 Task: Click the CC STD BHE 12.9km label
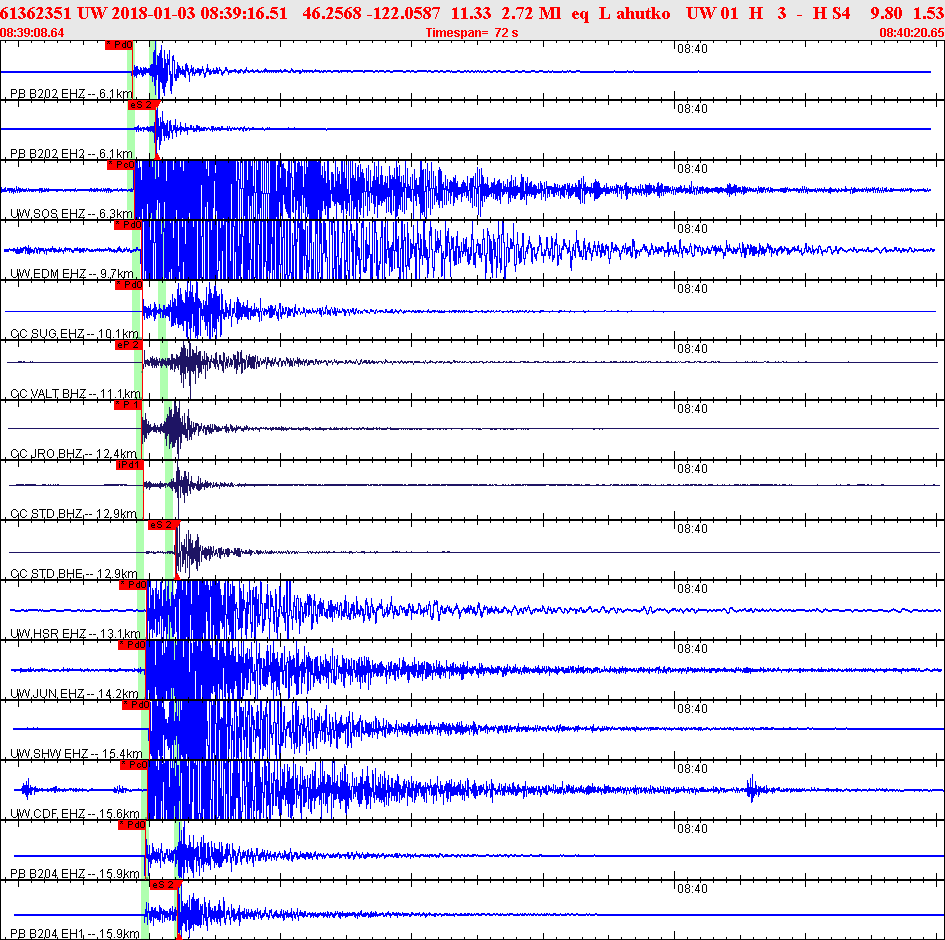click(x=74, y=574)
